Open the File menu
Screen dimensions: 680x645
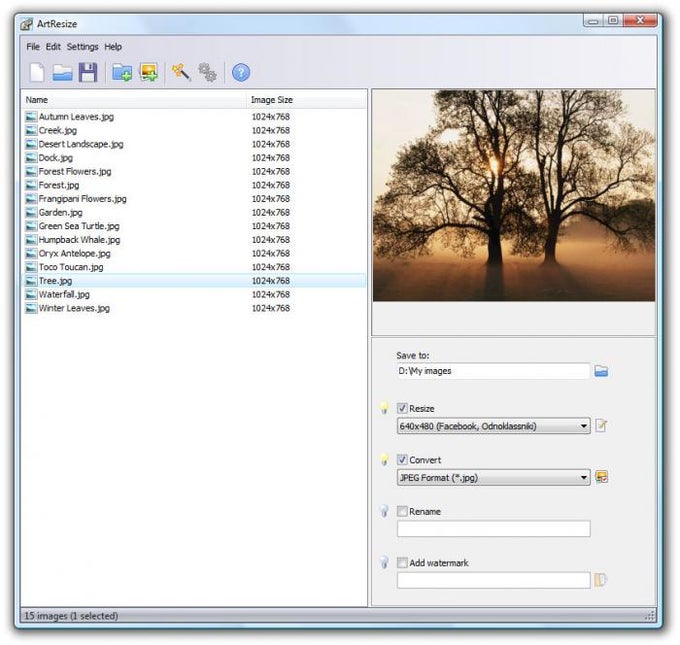(x=33, y=47)
